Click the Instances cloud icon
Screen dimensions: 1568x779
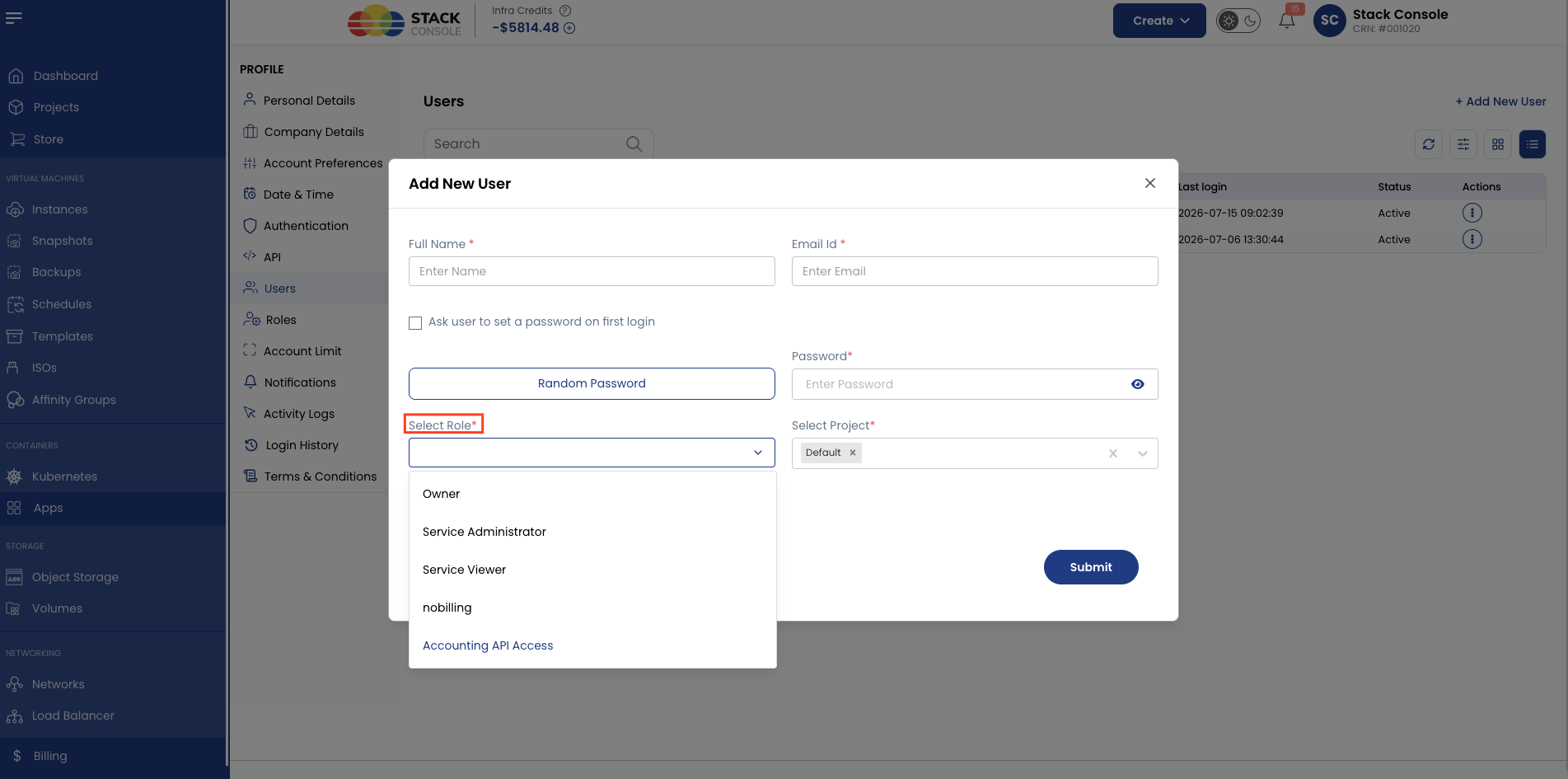(15, 209)
